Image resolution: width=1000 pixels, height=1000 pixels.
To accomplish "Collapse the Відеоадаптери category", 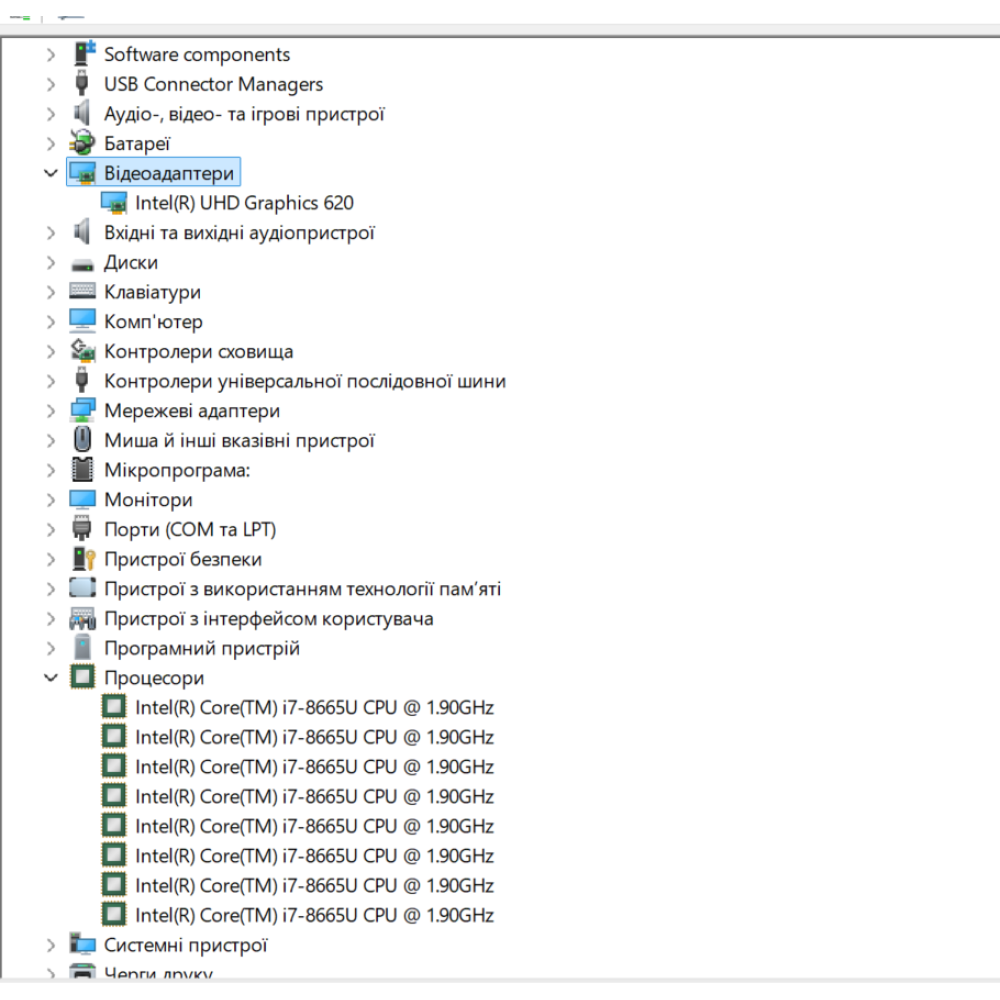I will (x=51, y=173).
